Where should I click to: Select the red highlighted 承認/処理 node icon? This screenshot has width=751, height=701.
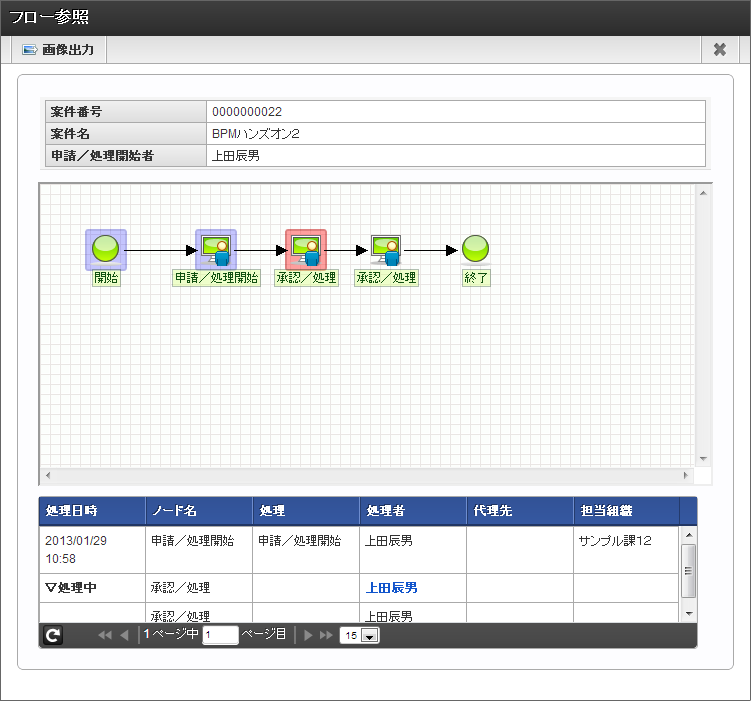click(306, 249)
